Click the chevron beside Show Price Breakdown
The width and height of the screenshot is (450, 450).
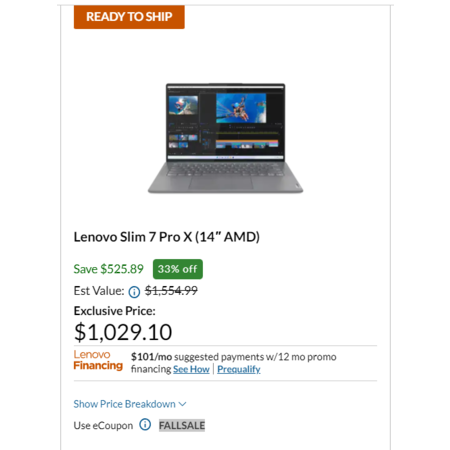pyautogui.click(x=182, y=404)
